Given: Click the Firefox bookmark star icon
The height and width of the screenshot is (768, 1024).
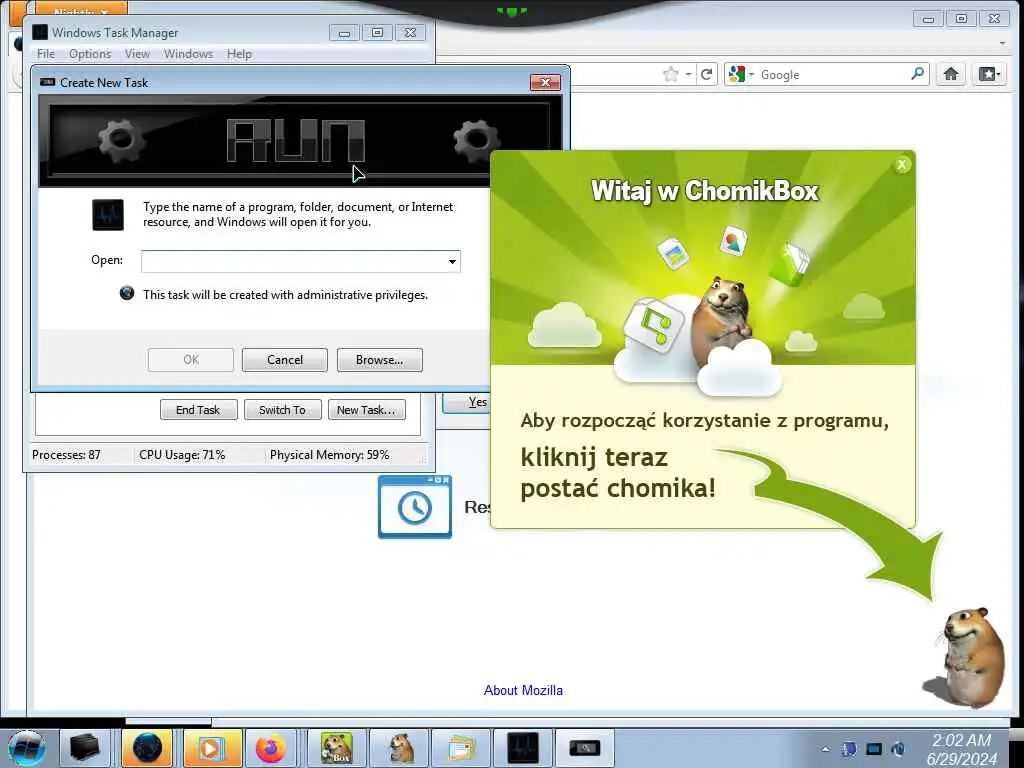Looking at the screenshot, I should click(671, 74).
